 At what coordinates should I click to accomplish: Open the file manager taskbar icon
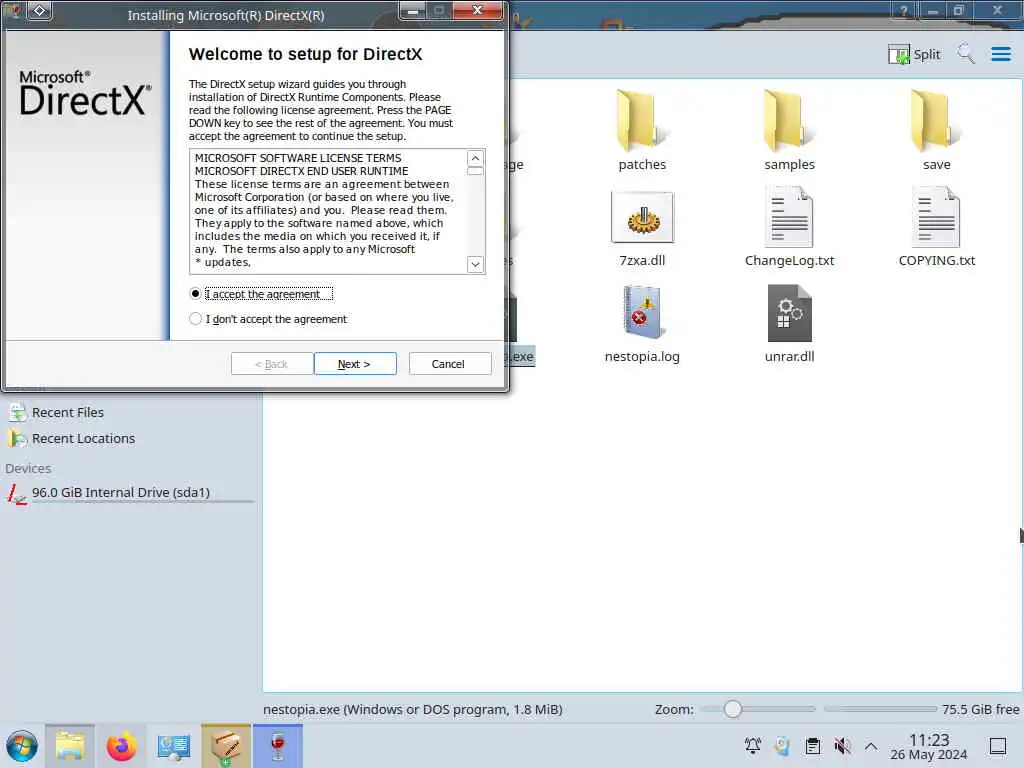tap(70, 746)
